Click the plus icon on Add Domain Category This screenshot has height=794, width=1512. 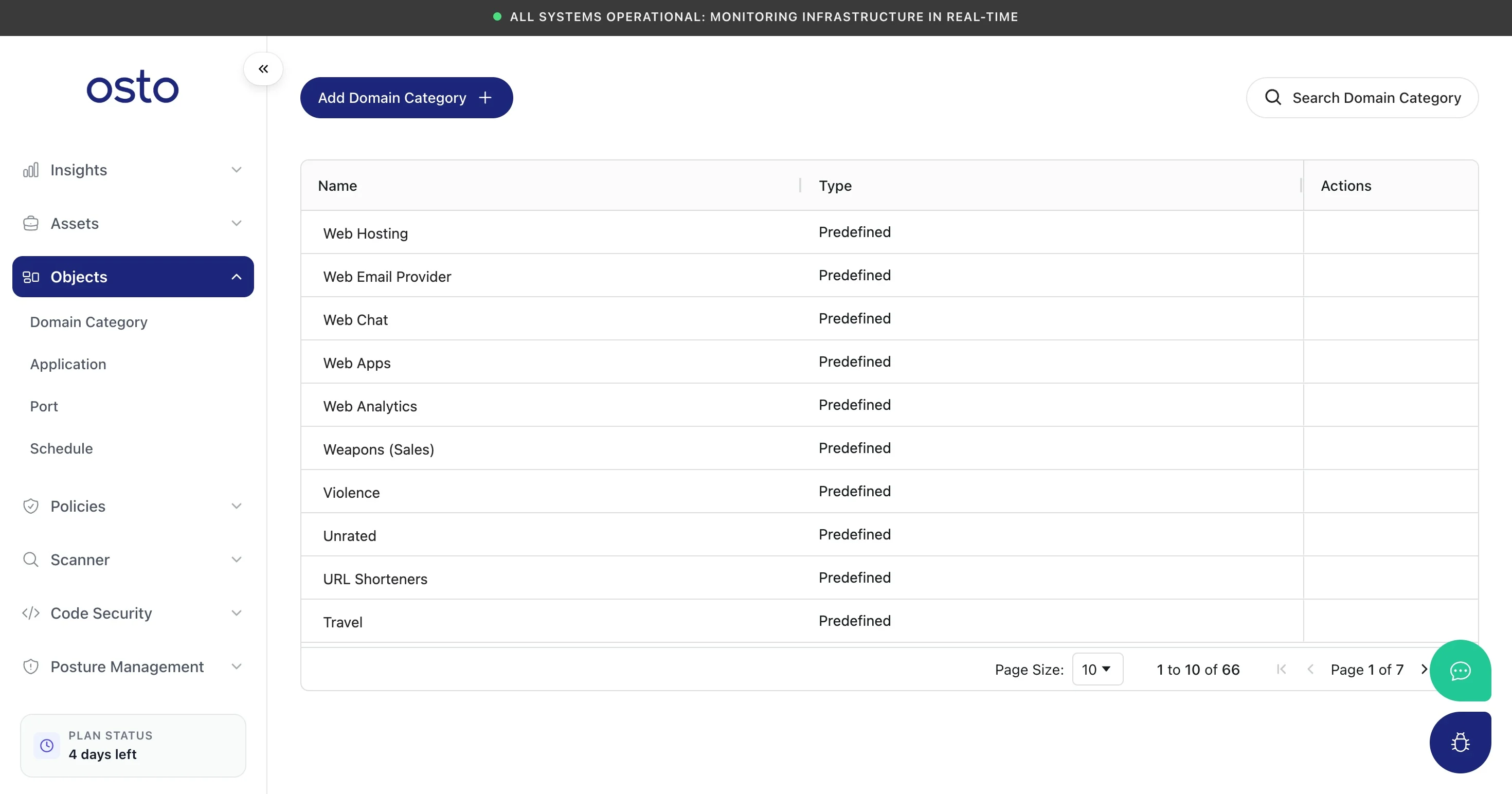pyautogui.click(x=485, y=97)
